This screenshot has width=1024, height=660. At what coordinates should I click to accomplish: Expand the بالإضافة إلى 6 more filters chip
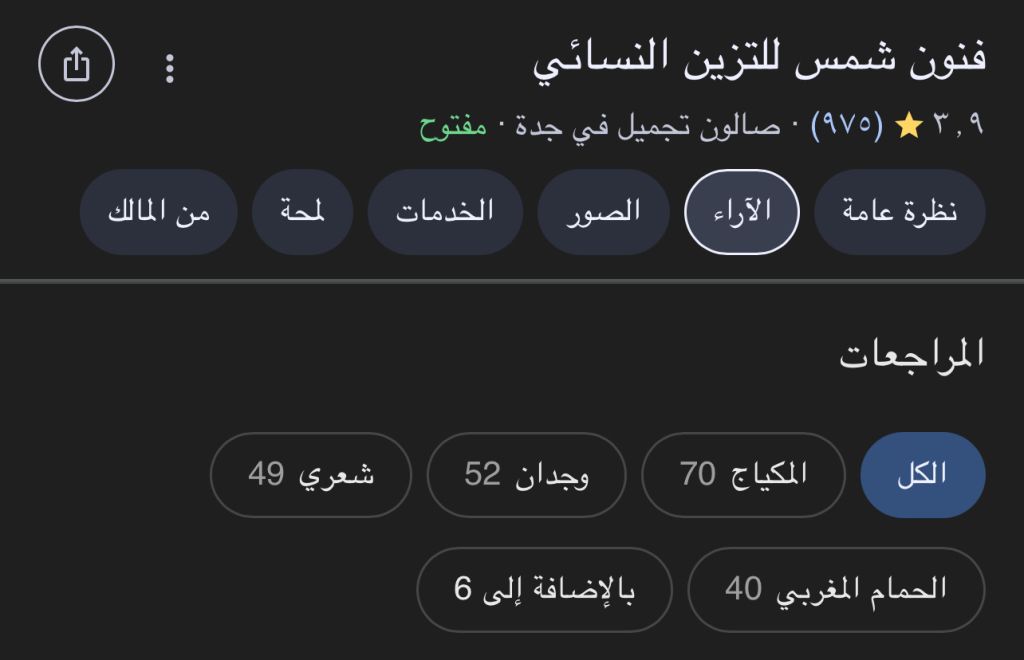click(544, 589)
